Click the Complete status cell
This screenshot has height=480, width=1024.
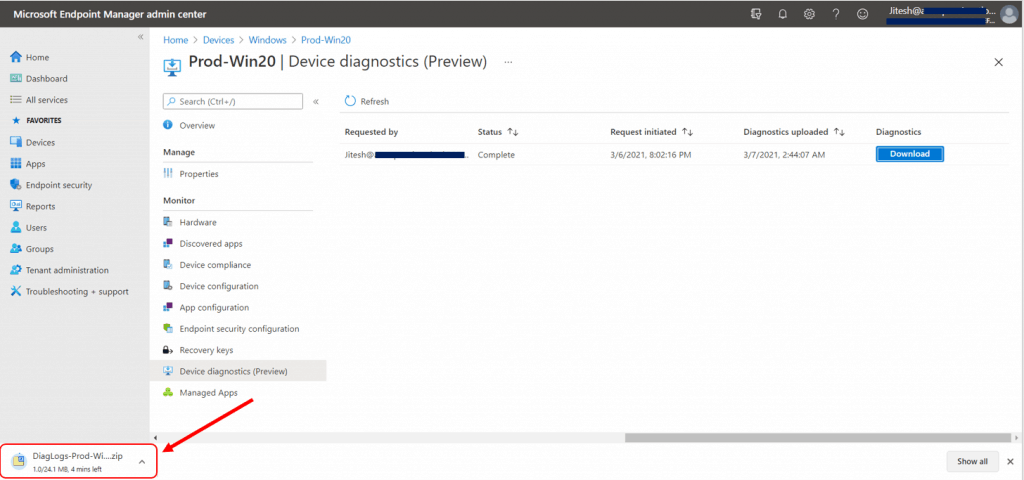click(x=496, y=155)
